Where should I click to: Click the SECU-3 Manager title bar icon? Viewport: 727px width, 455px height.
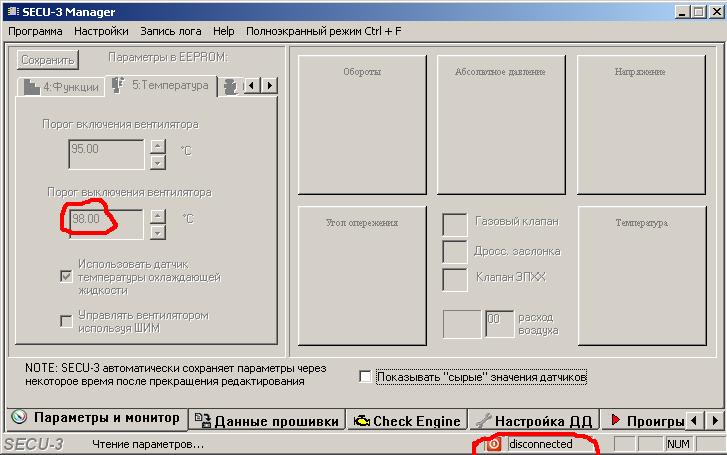tap(10, 11)
